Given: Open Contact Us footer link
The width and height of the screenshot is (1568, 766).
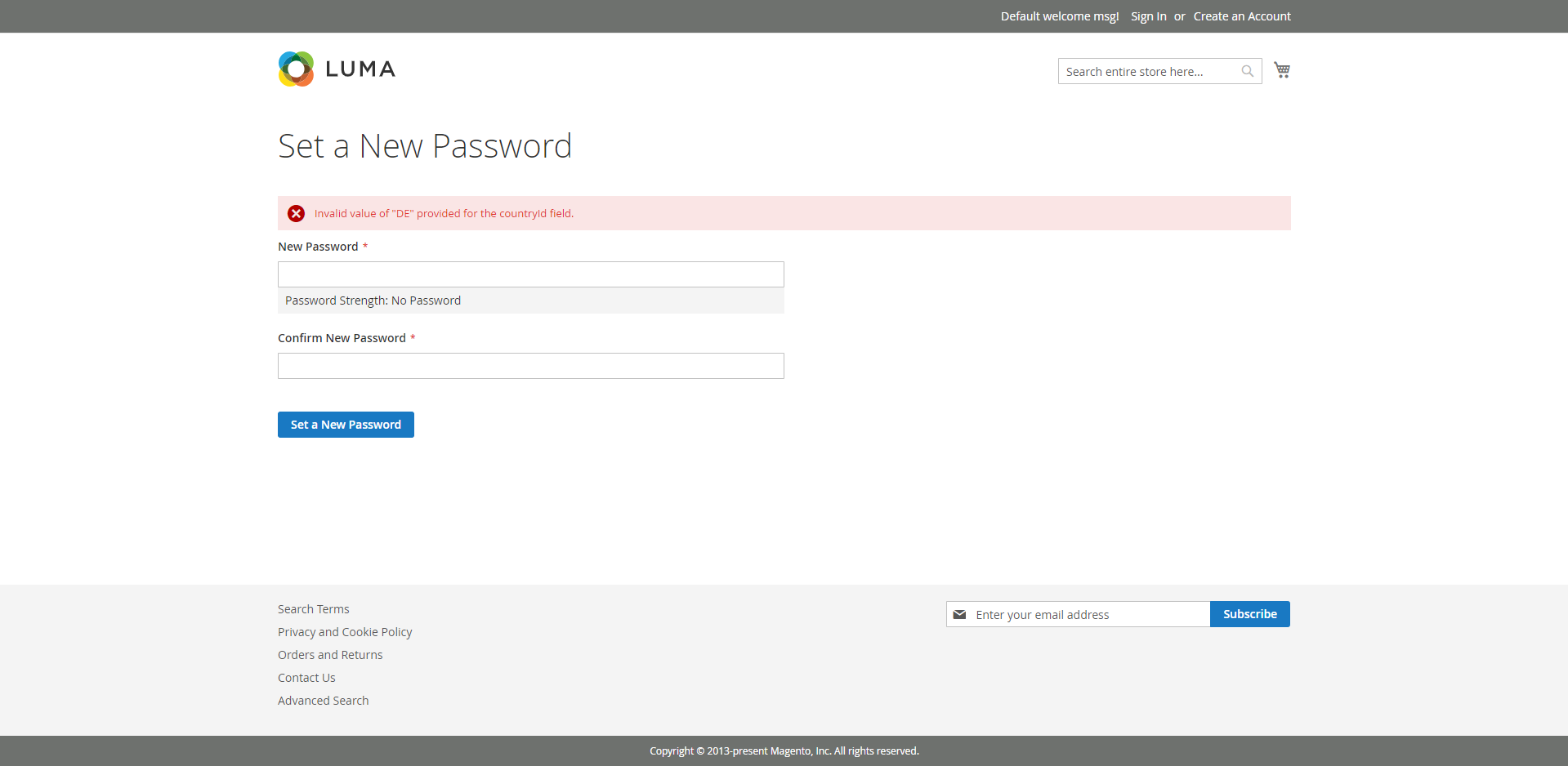Looking at the screenshot, I should point(306,678).
